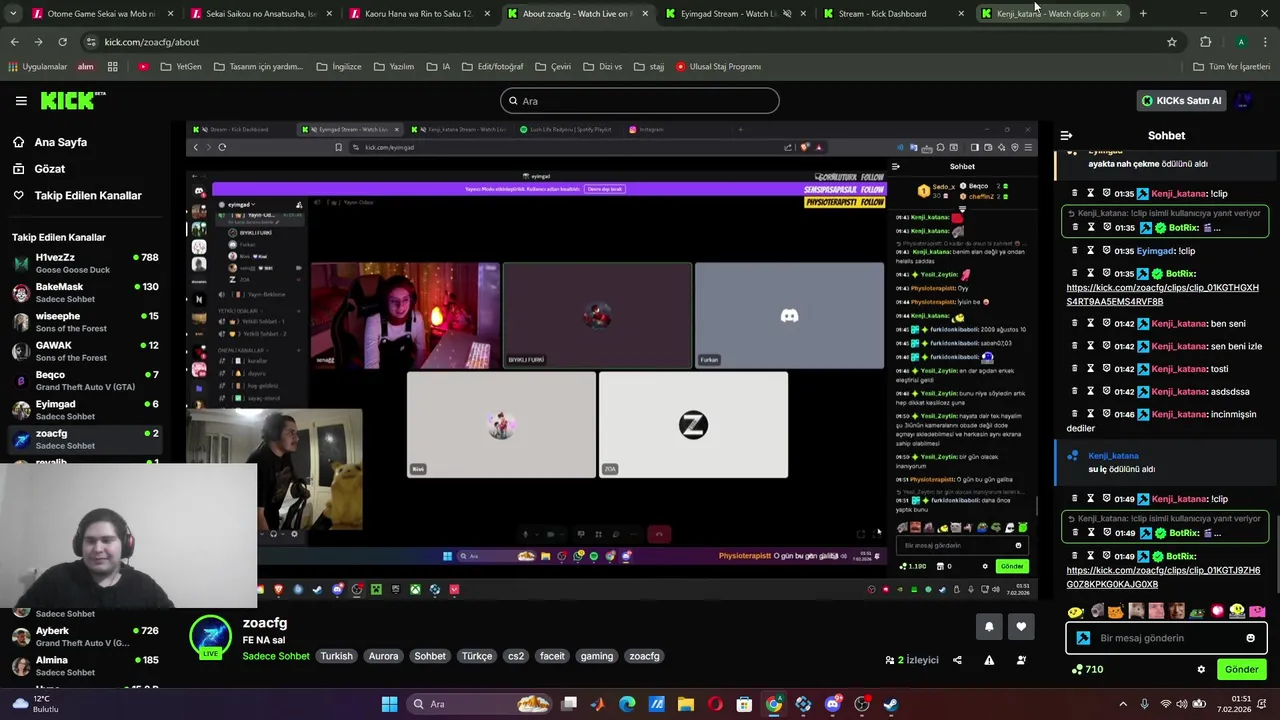Screen dimensions: 1280x720
Task: Open the YetGen bookmarks folder
Action: pyautogui.click(x=181, y=66)
